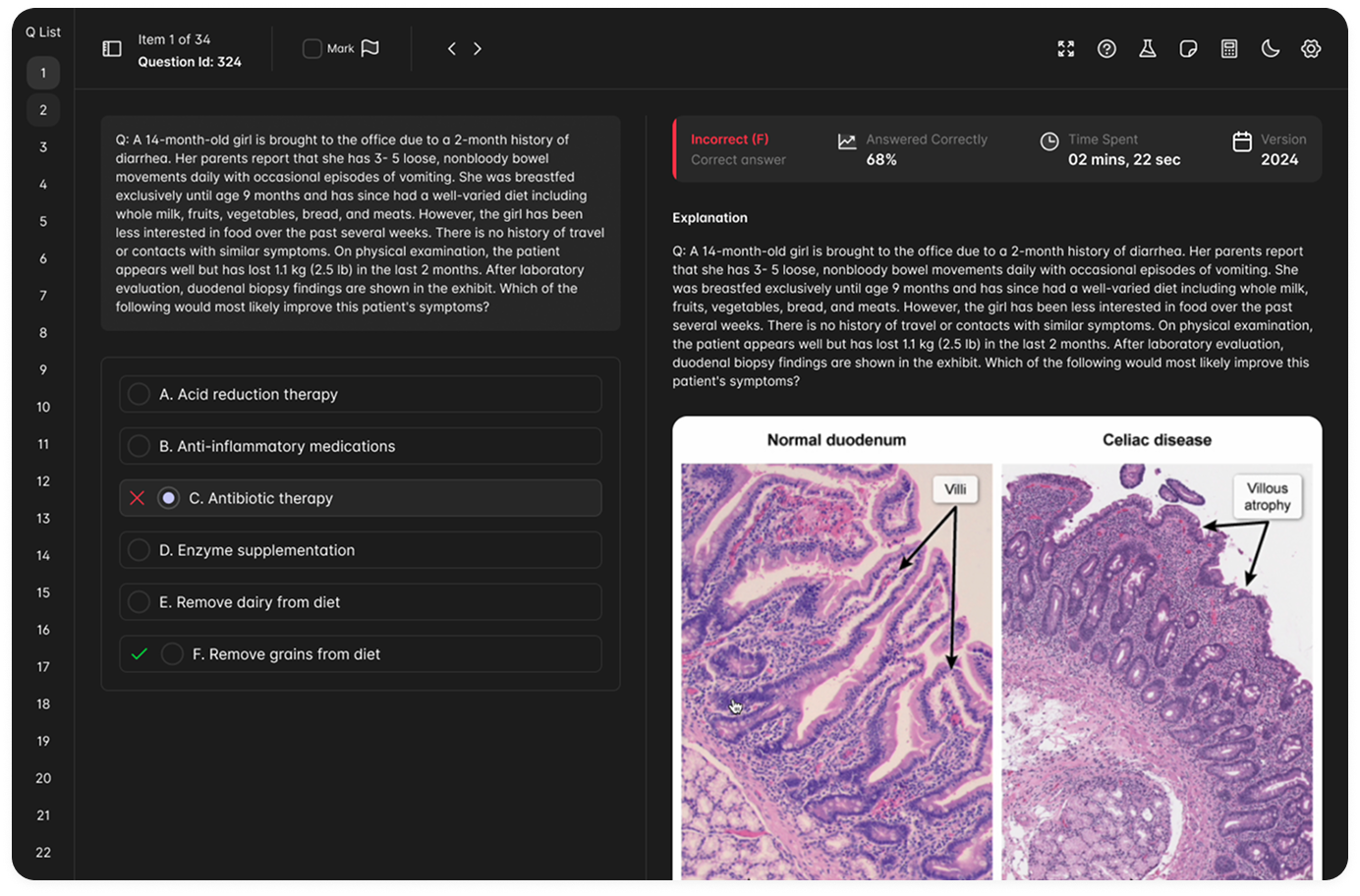Select answer D, Enzyme supplementation

pos(361,550)
